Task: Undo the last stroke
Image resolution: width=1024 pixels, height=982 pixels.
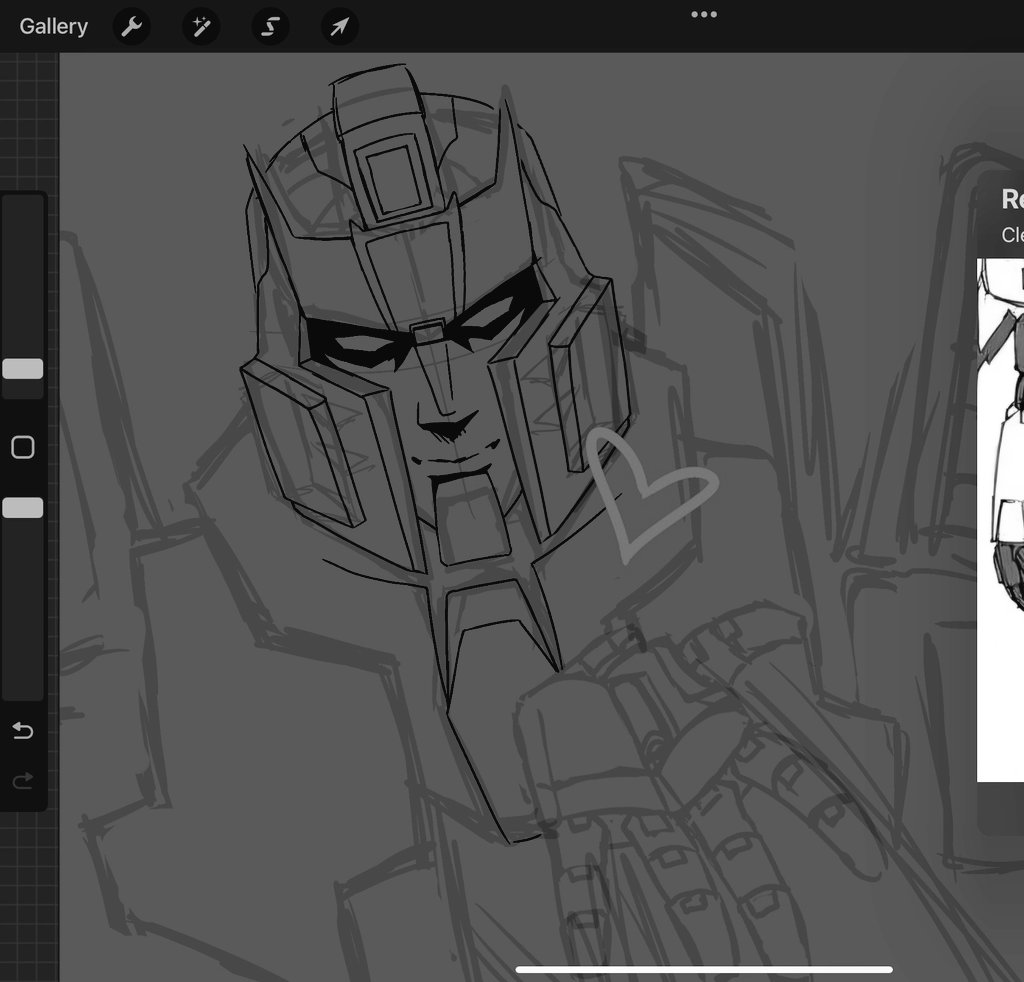Action: pyautogui.click(x=23, y=730)
